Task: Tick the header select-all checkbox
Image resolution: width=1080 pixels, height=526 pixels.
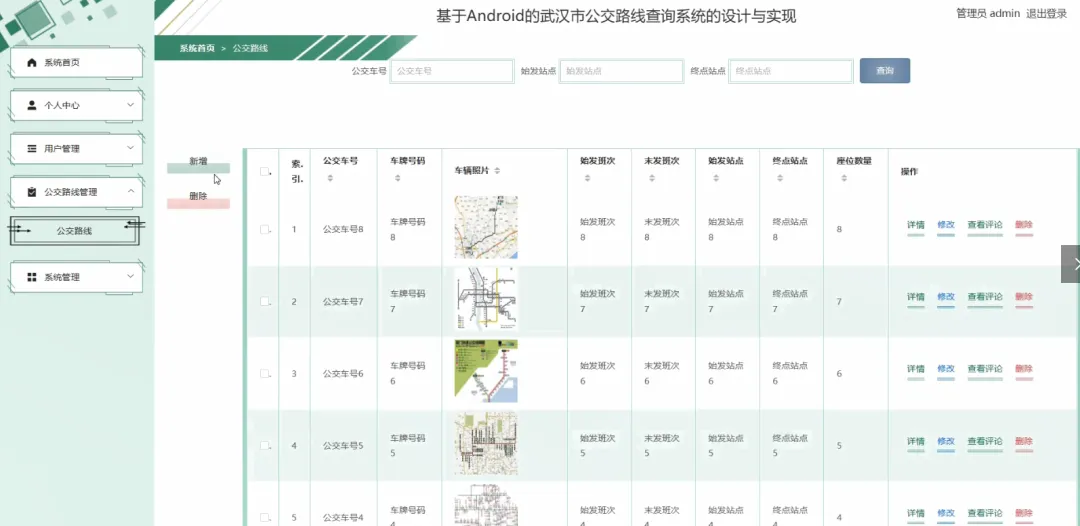Action: click(x=264, y=171)
